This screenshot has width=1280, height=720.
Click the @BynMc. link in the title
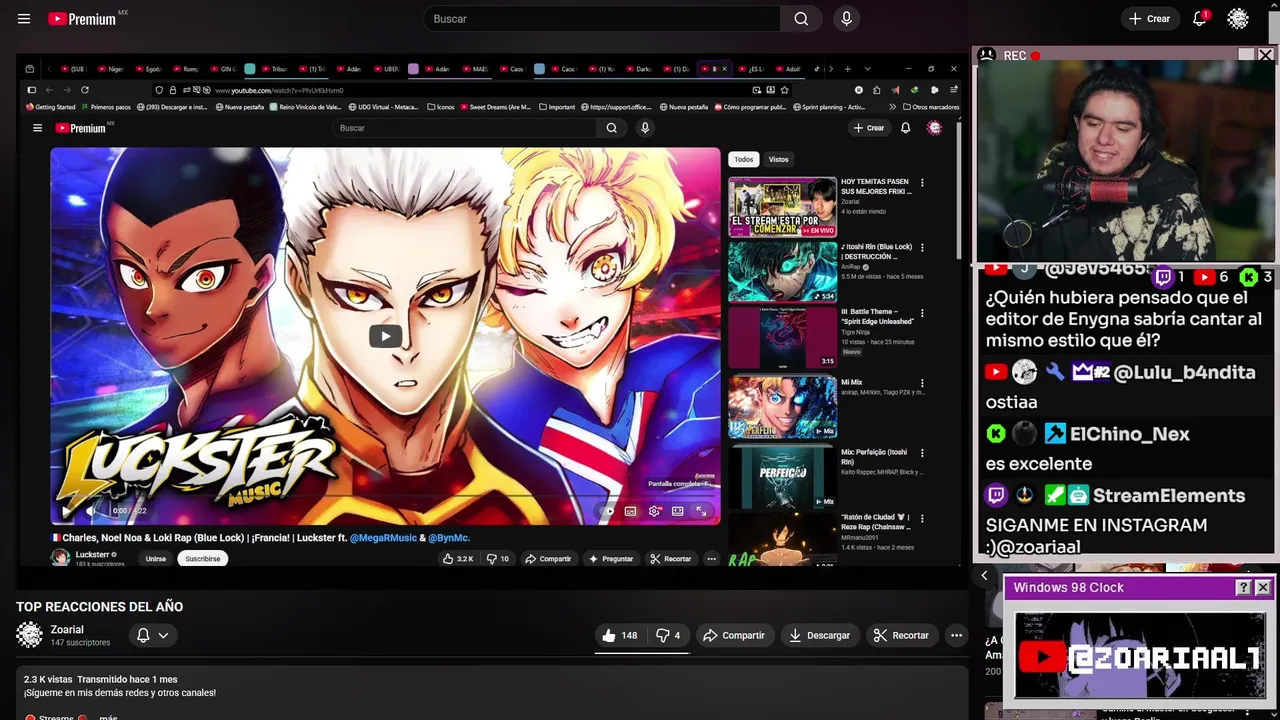449,538
